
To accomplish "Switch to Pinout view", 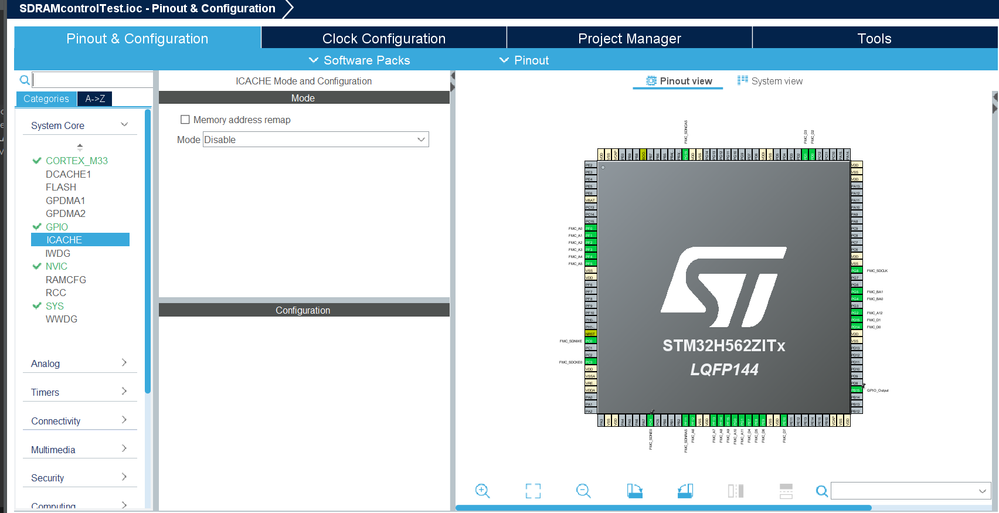I will click(x=678, y=81).
